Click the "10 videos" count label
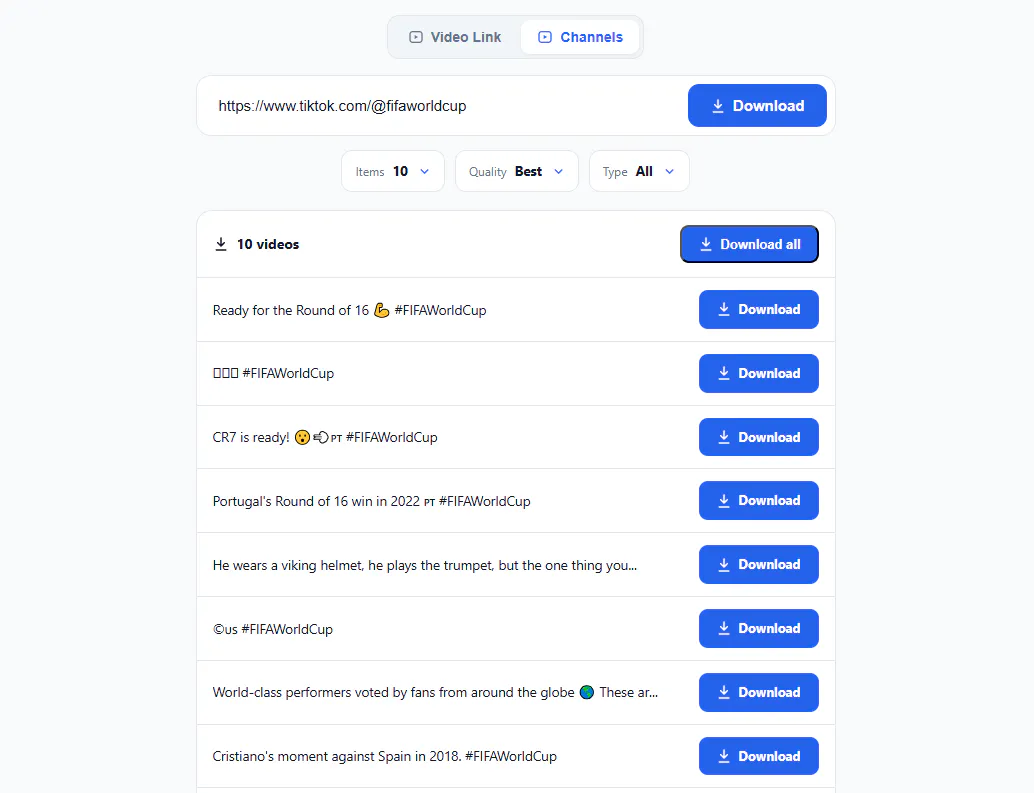This screenshot has height=793, width=1034. (x=268, y=245)
